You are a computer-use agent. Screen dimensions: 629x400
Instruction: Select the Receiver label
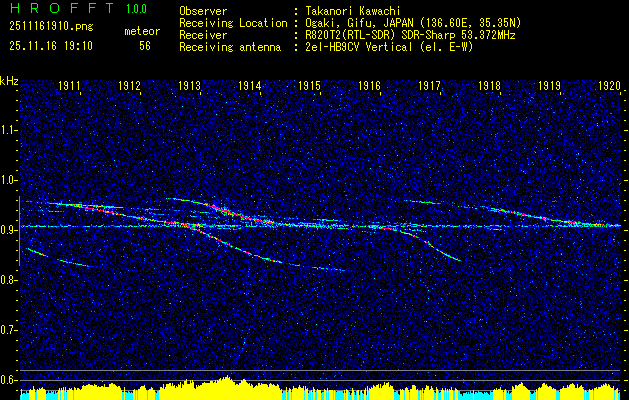tap(203, 35)
